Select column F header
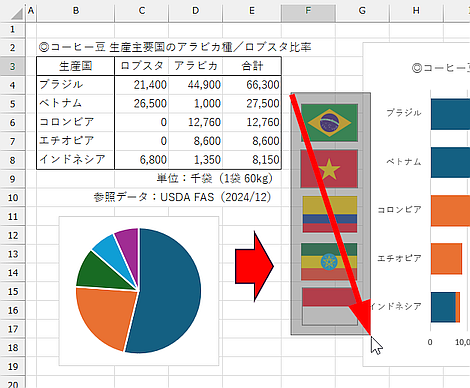This screenshot has width=470, height=388. [308, 11]
